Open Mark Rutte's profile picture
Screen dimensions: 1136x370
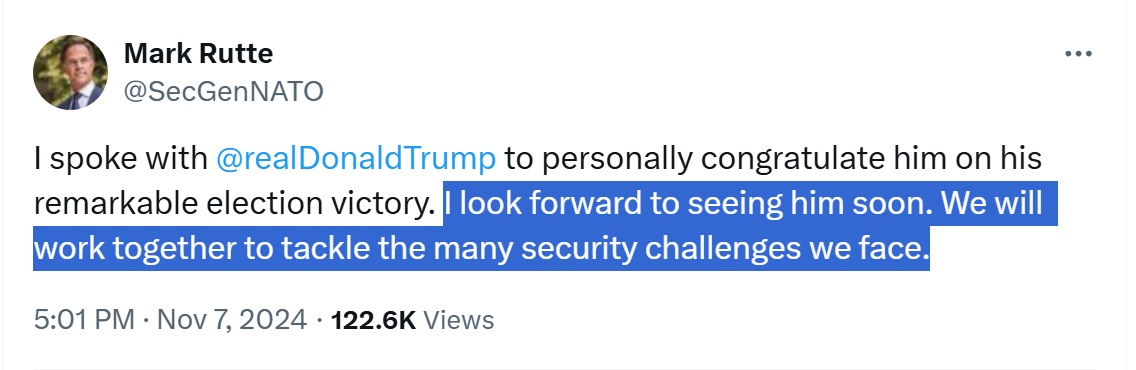(70, 72)
